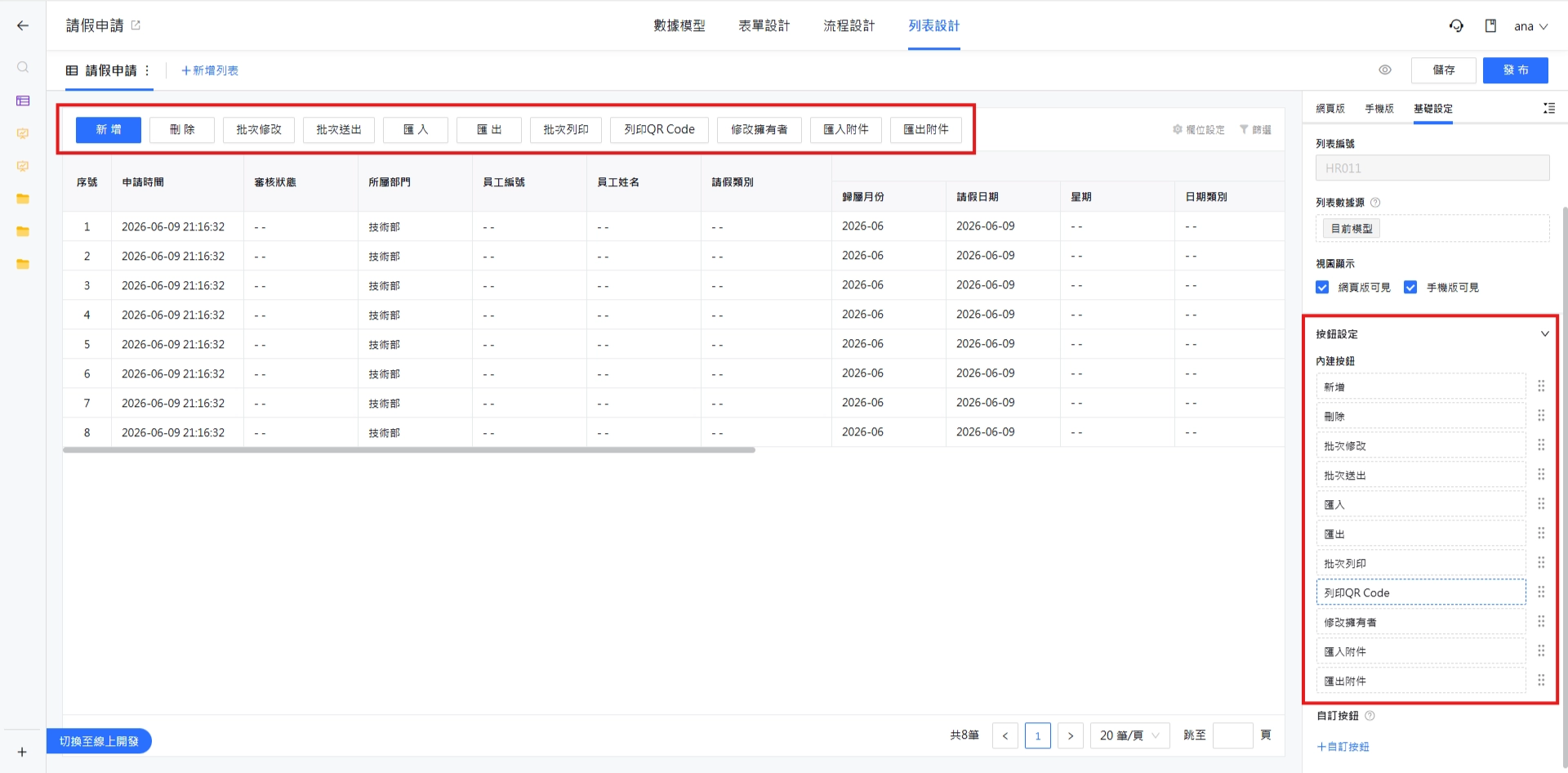
Task: Click 切換至線上開發 button
Action: coord(99,741)
